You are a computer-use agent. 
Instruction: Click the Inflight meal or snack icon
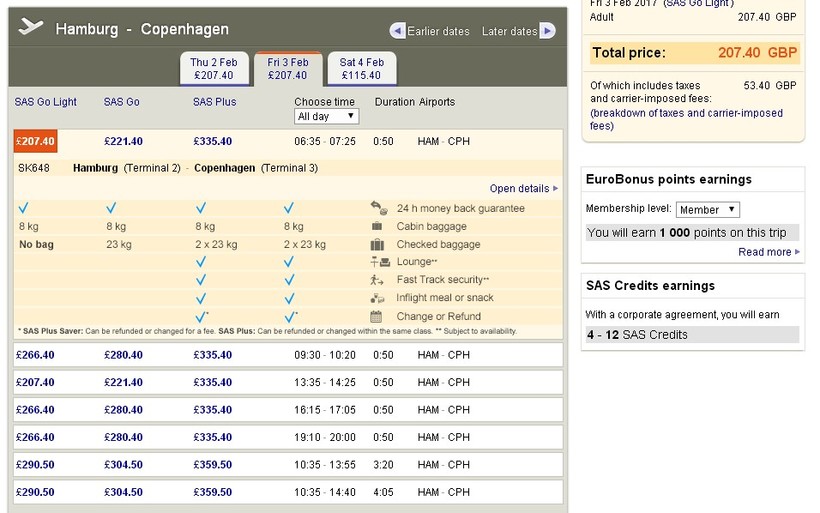tap(377, 298)
